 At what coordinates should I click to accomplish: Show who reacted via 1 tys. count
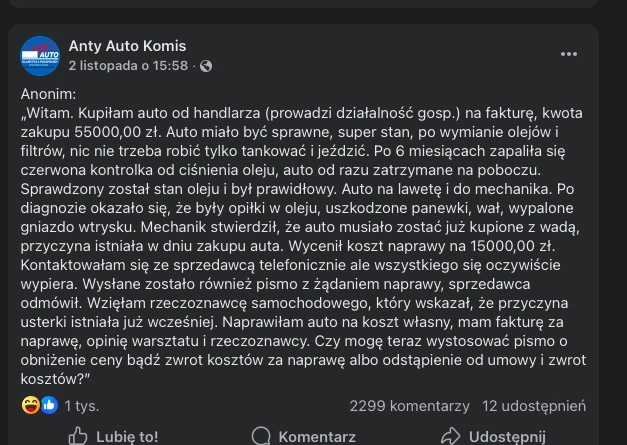click(x=82, y=406)
